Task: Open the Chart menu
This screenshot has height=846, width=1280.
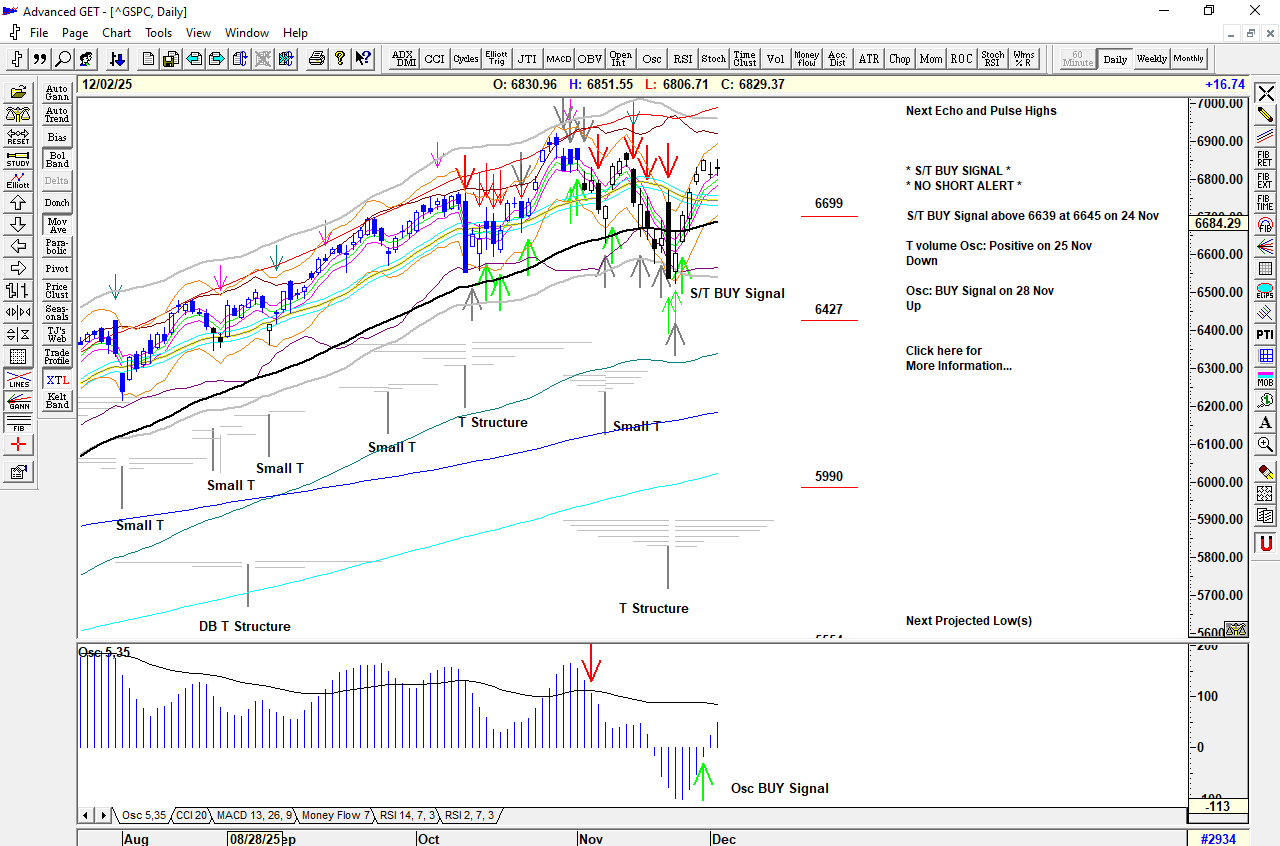Action: coord(116,33)
